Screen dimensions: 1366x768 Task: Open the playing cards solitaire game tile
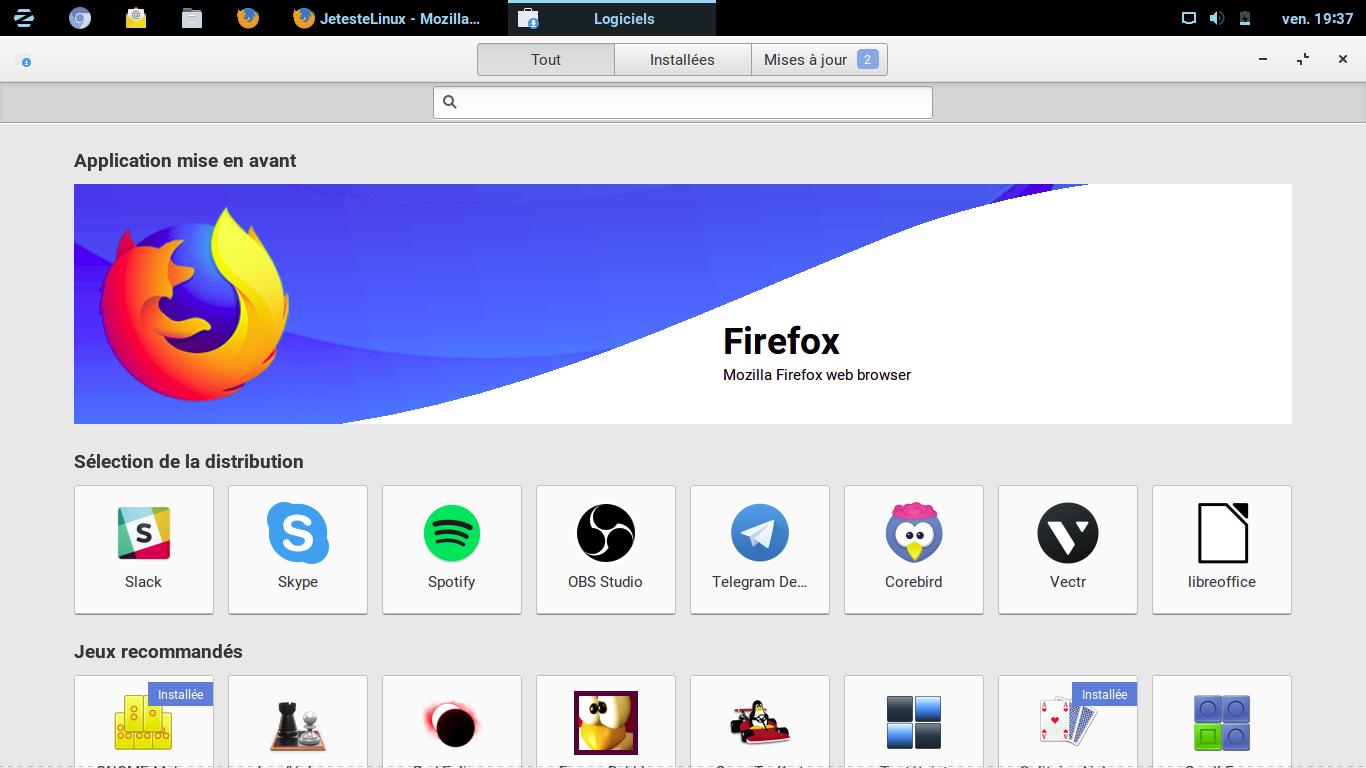pyautogui.click(x=1068, y=722)
